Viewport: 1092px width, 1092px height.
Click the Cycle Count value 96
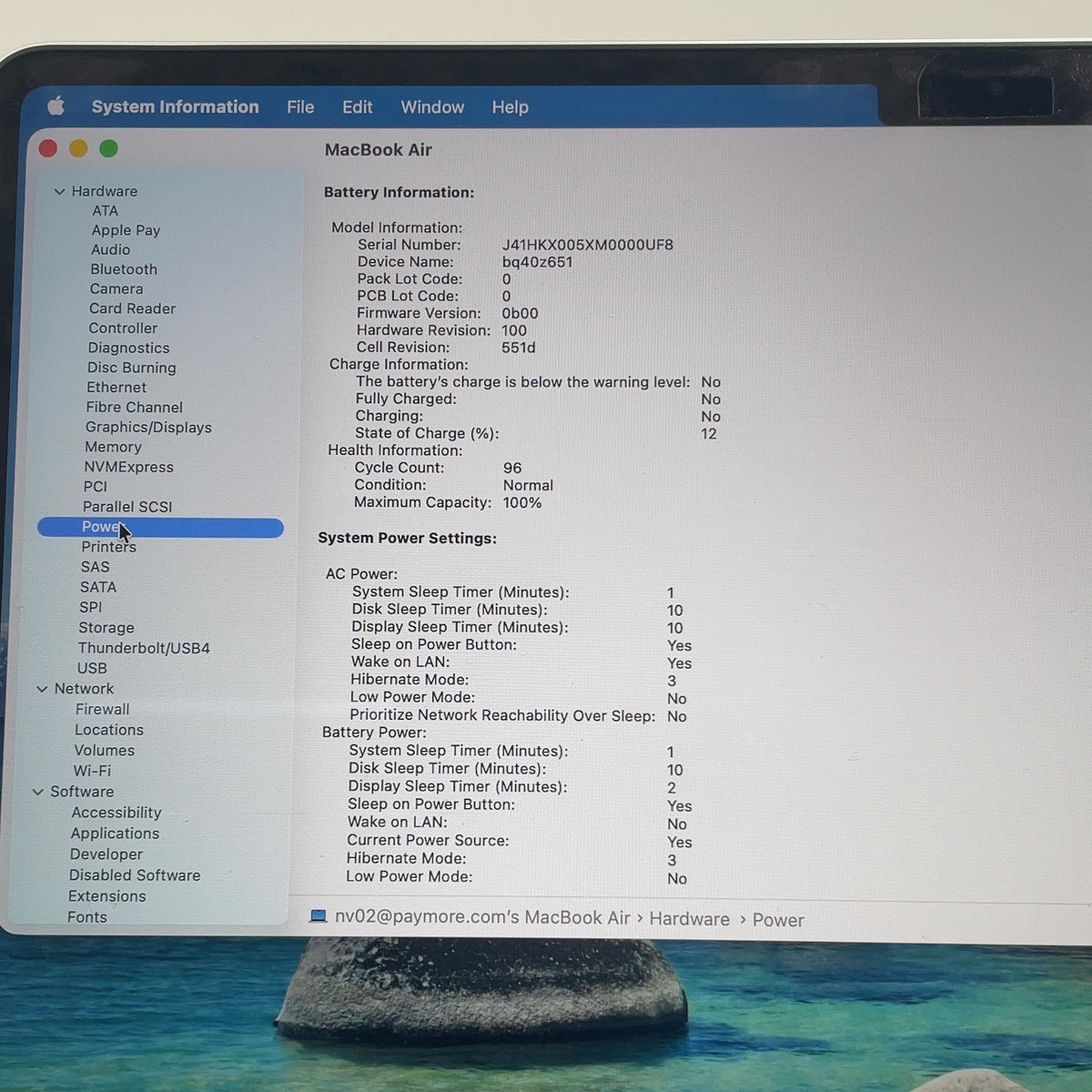pos(512,469)
